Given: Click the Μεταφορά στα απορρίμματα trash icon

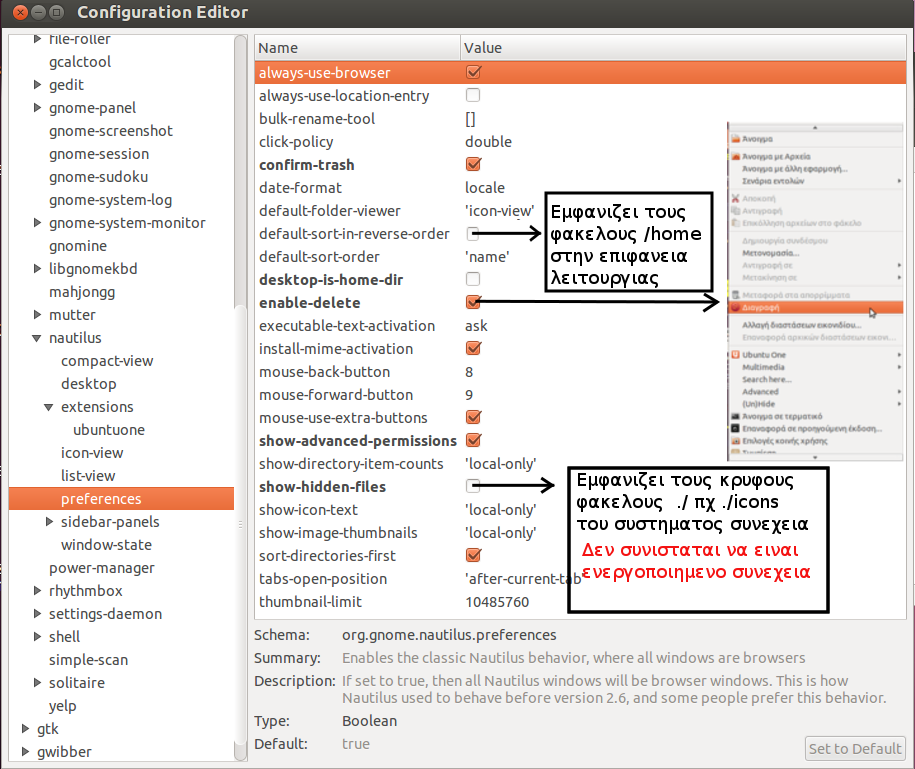Looking at the screenshot, I should pos(735,295).
